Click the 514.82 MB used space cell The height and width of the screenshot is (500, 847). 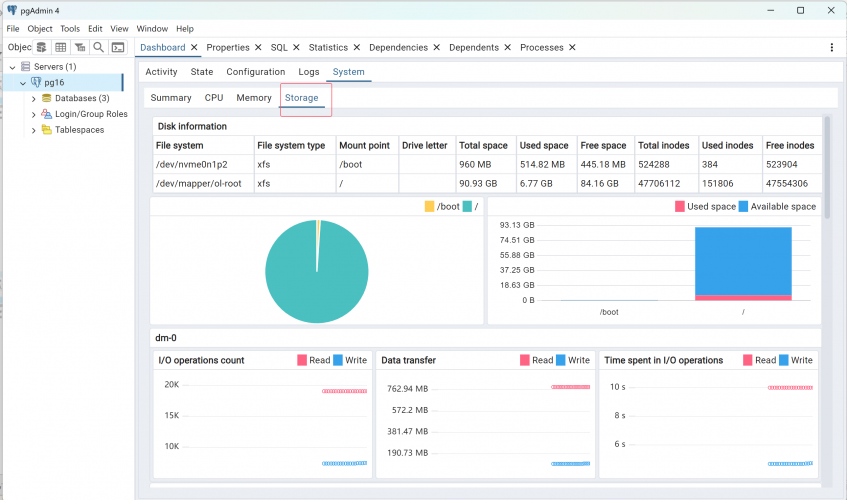click(547, 164)
